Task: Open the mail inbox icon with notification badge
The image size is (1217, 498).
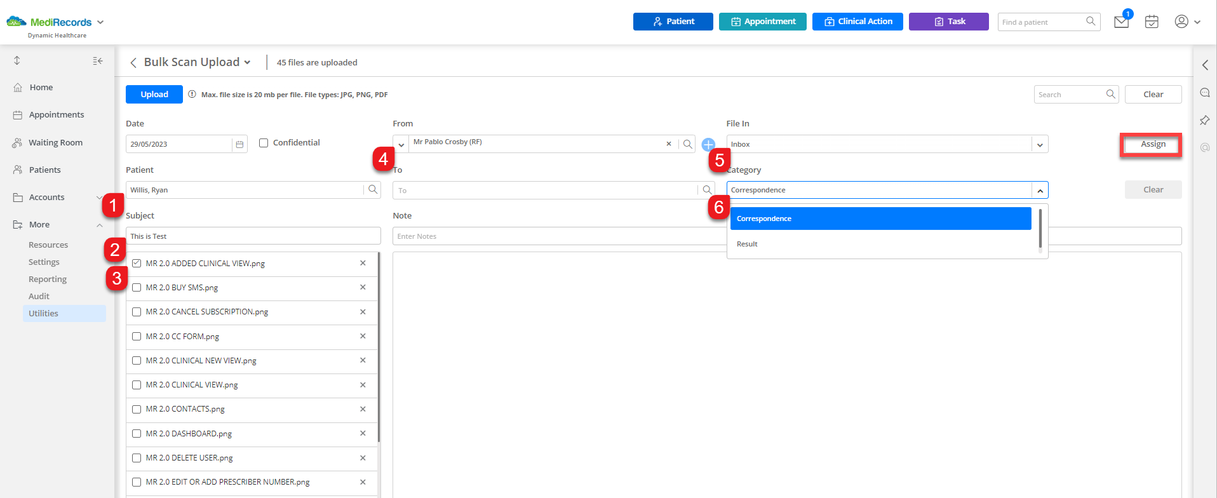Action: click(x=1122, y=21)
